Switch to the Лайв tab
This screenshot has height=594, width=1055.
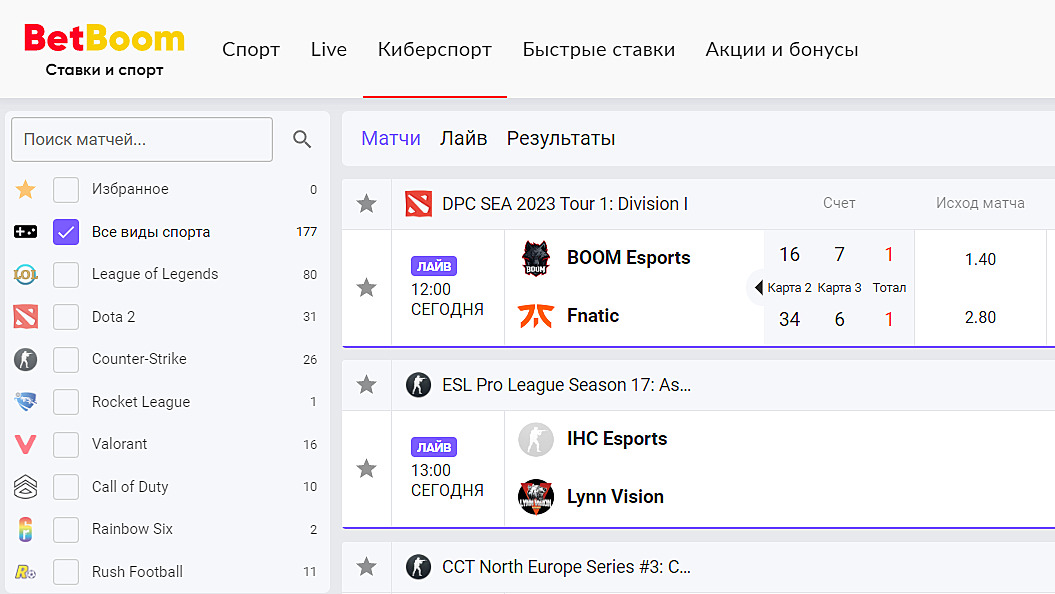[463, 139]
